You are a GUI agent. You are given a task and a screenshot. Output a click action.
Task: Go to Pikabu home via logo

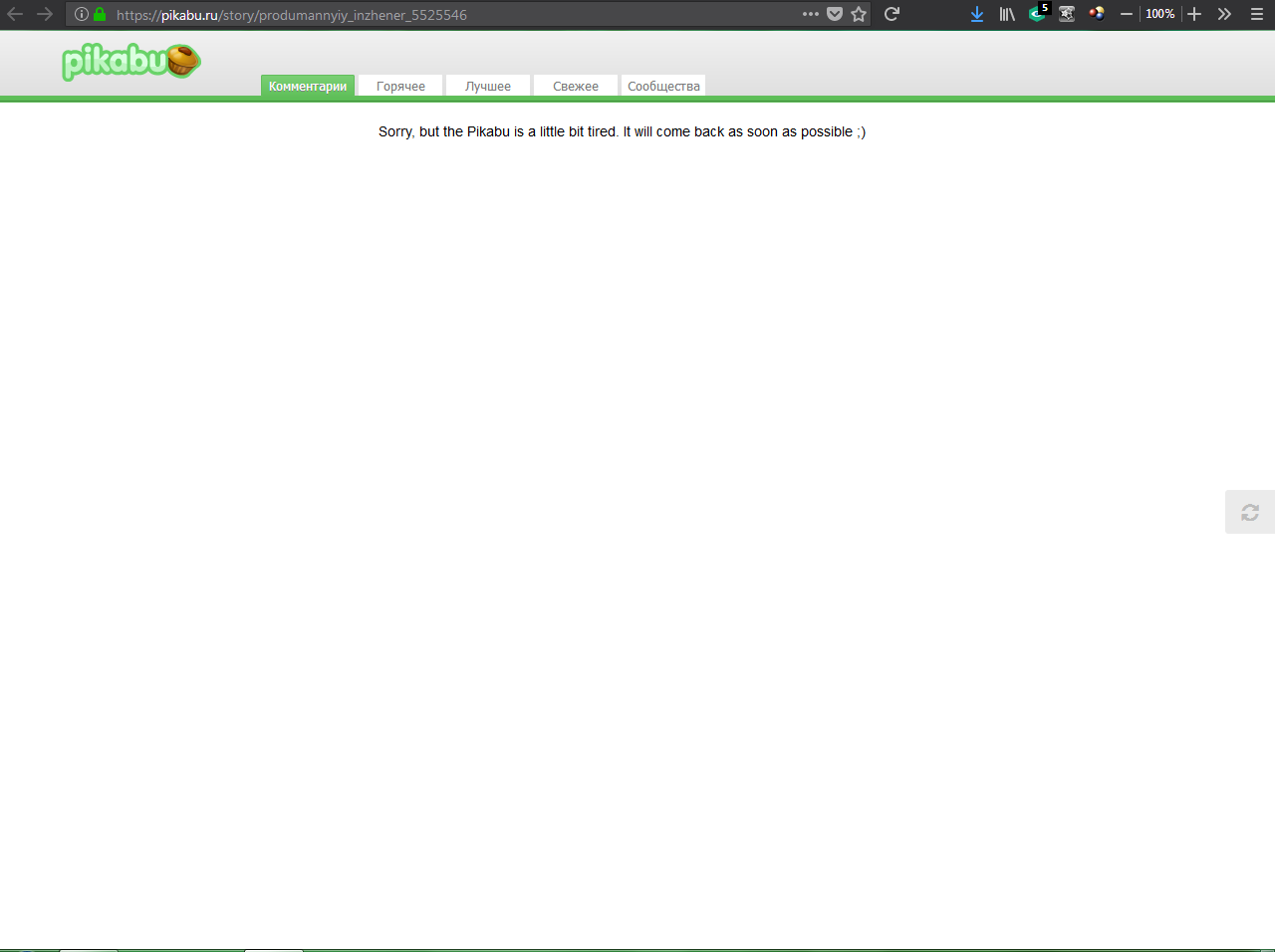click(x=130, y=62)
